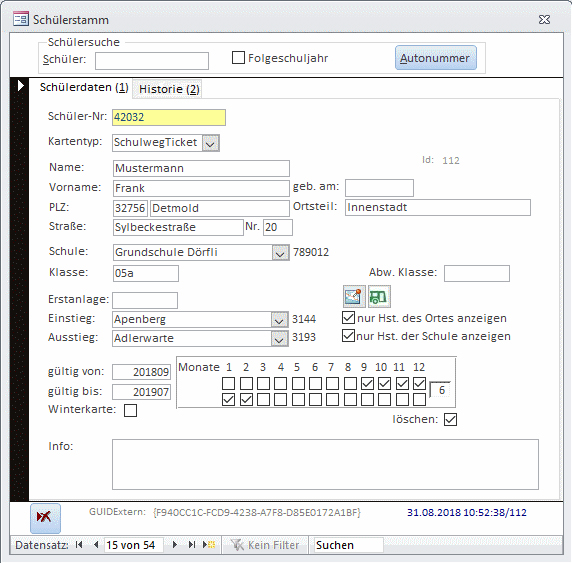Go to the first record in the navigation bar
572x563 pixels.
coord(79,545)
